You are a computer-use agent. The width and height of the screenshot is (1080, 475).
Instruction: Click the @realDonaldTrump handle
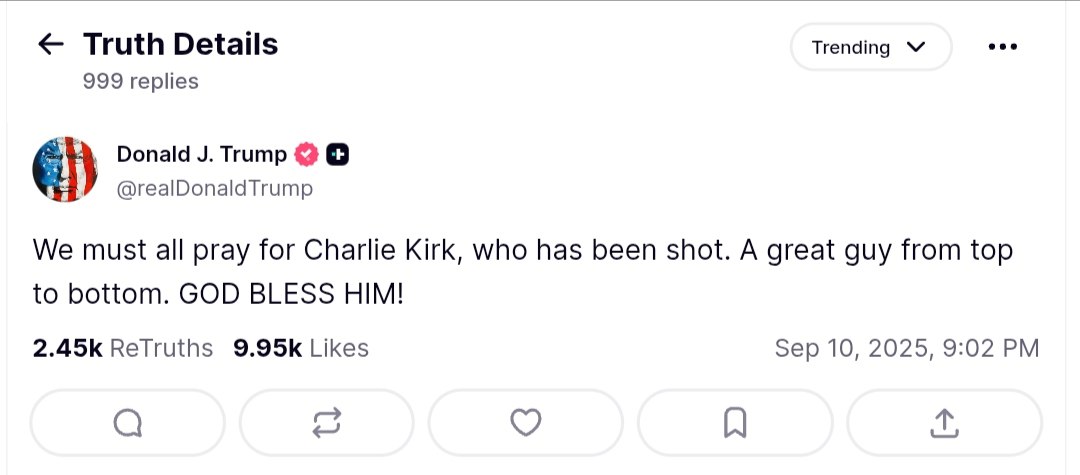tap(215, 188)
